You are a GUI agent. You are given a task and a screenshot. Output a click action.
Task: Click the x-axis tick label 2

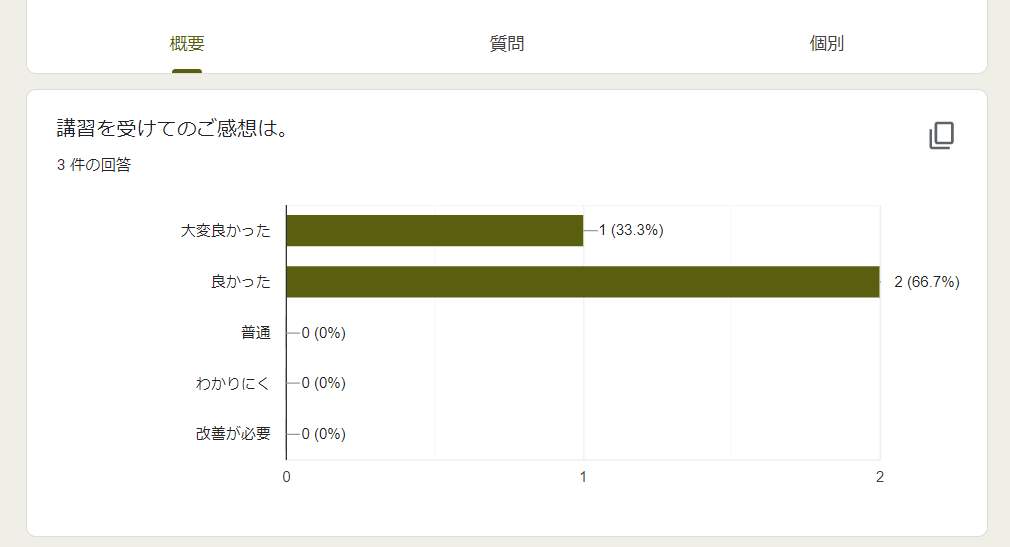(880, 477)
